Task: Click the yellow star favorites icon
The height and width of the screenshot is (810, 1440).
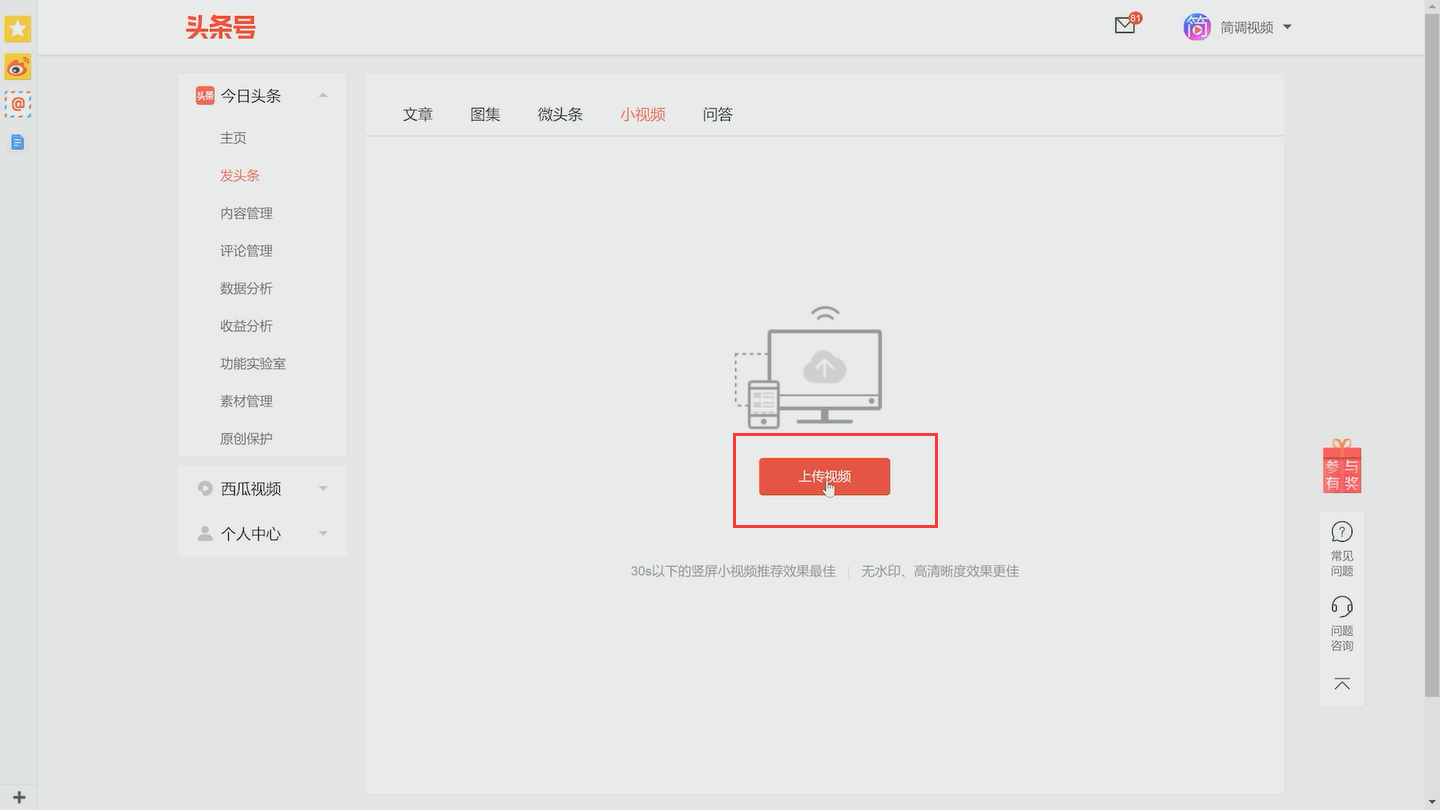Action: [18, 29]
